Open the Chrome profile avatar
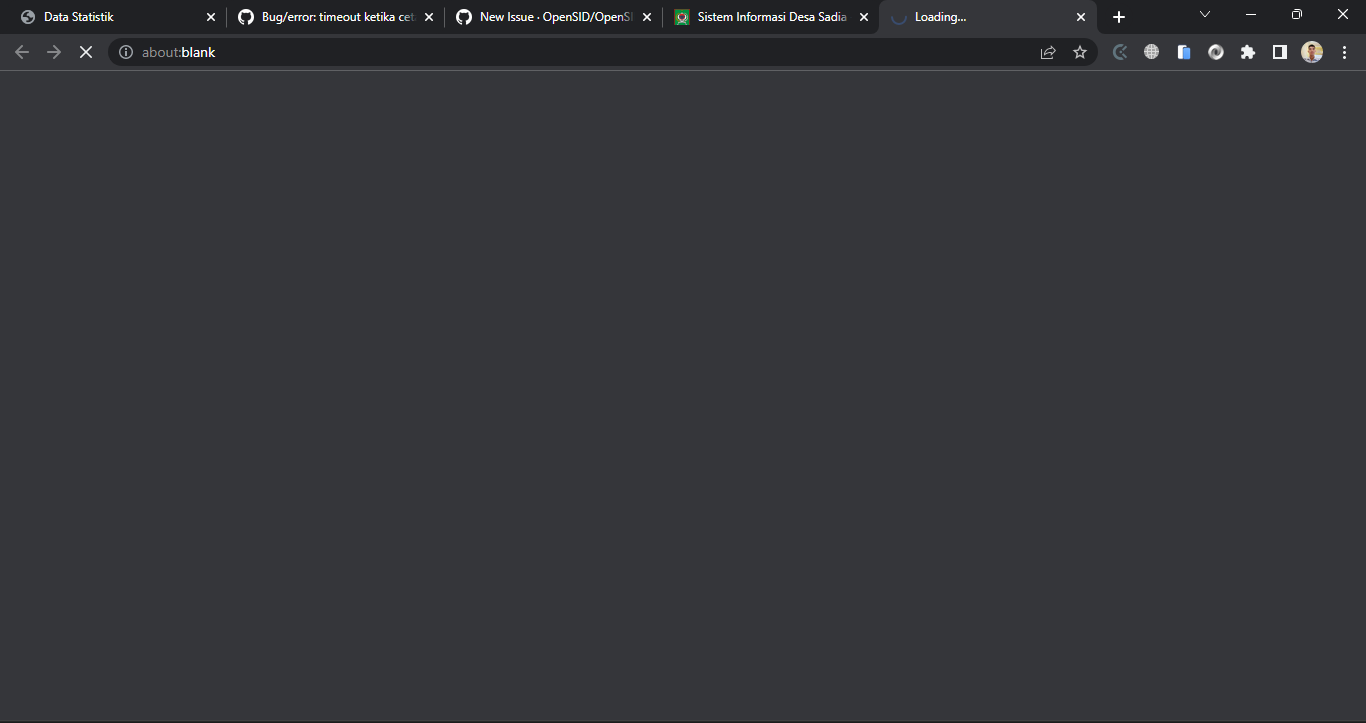This screenshot has height=723, width=1366. 1312,52
